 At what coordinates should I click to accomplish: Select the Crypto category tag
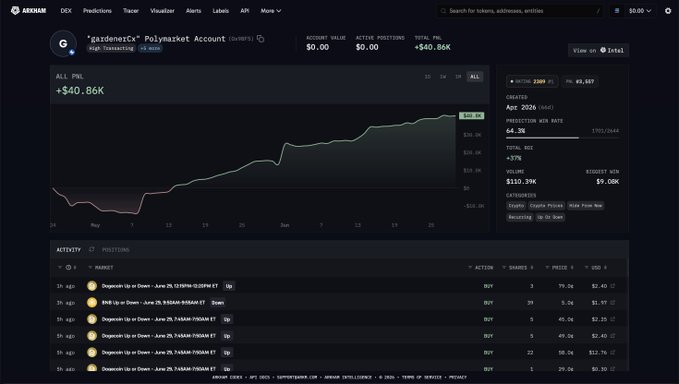pyautogui.click(x=516, y=206)
